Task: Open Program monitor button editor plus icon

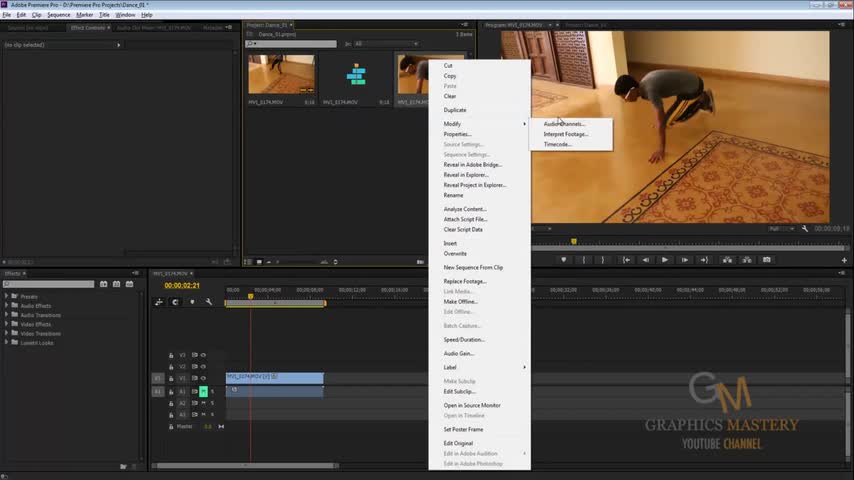Action: (x=844, y=260)
